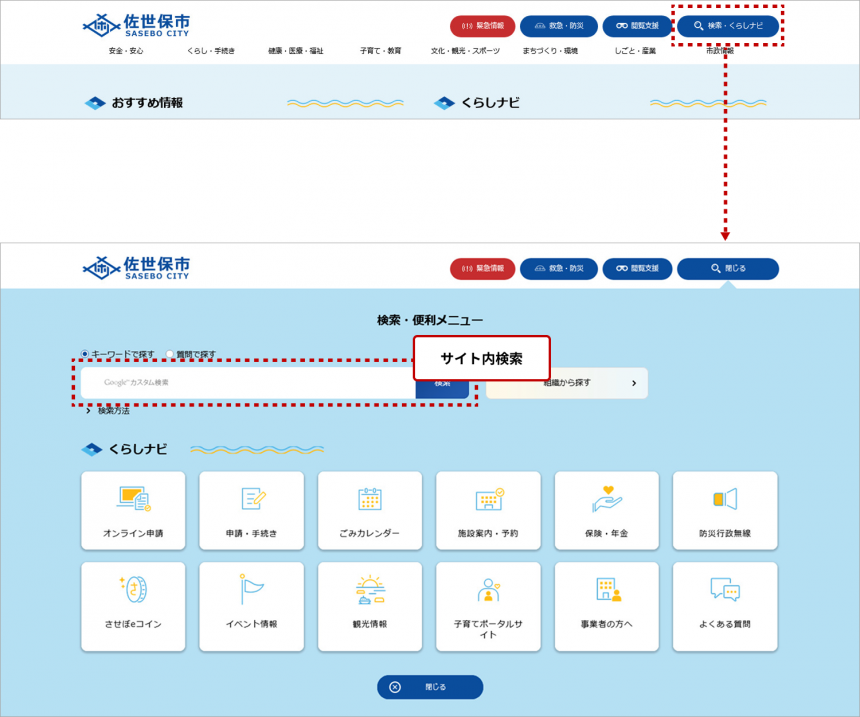Click the イベント情報 flag icon
The height and width of the screenshot is (717, 860).
(x=251, y=590)
